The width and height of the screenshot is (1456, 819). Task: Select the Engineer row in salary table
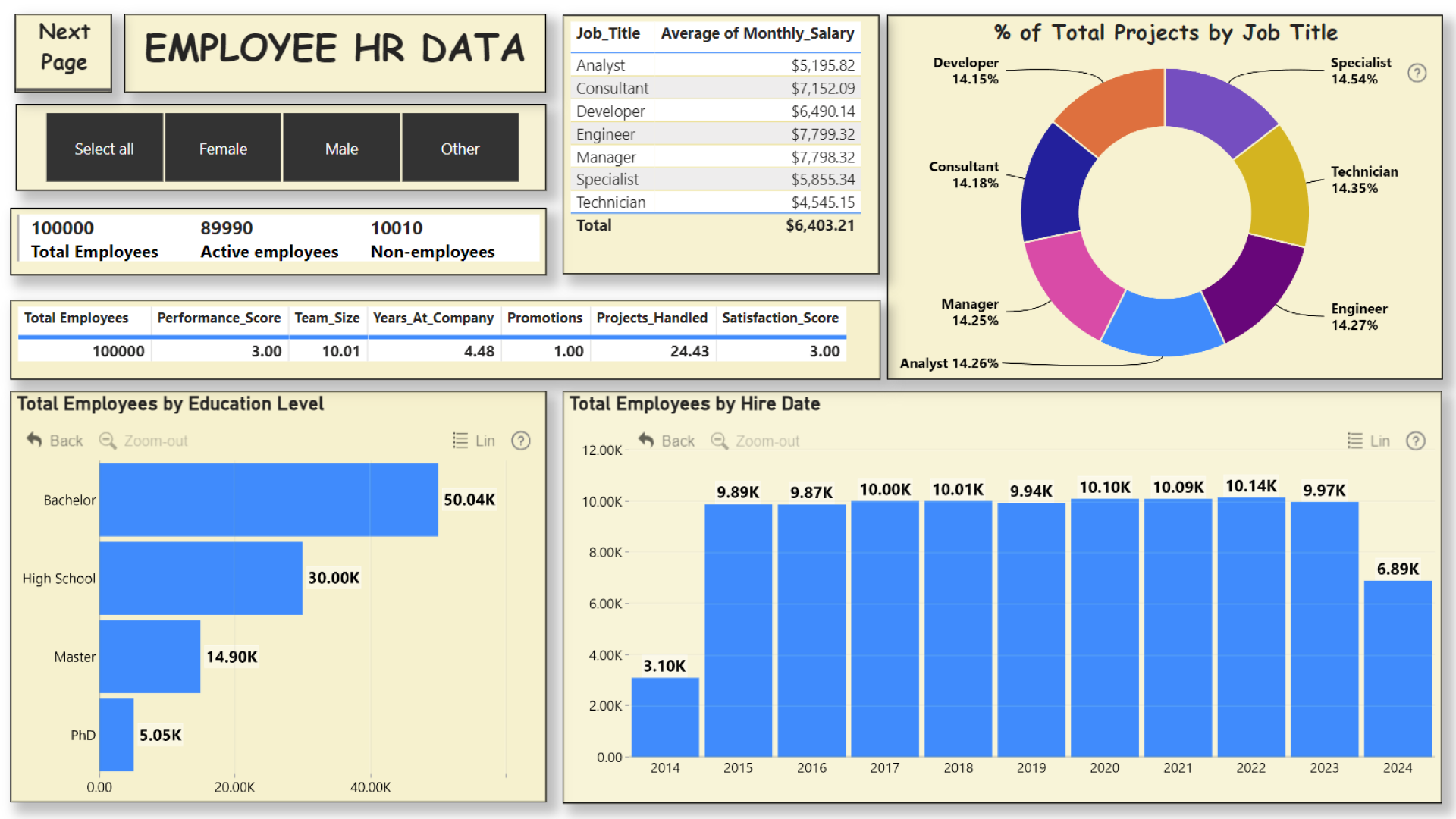coord(716,134)
